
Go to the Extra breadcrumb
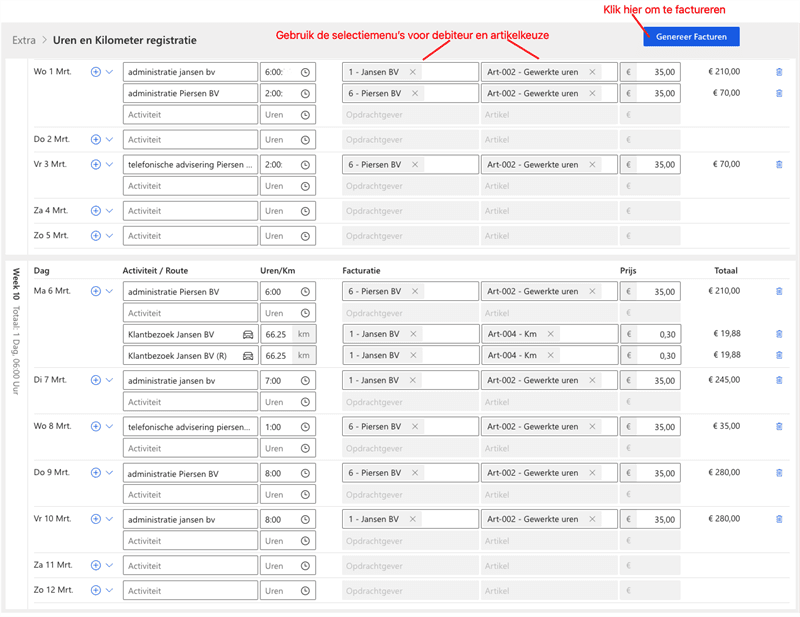coord(24,40)
